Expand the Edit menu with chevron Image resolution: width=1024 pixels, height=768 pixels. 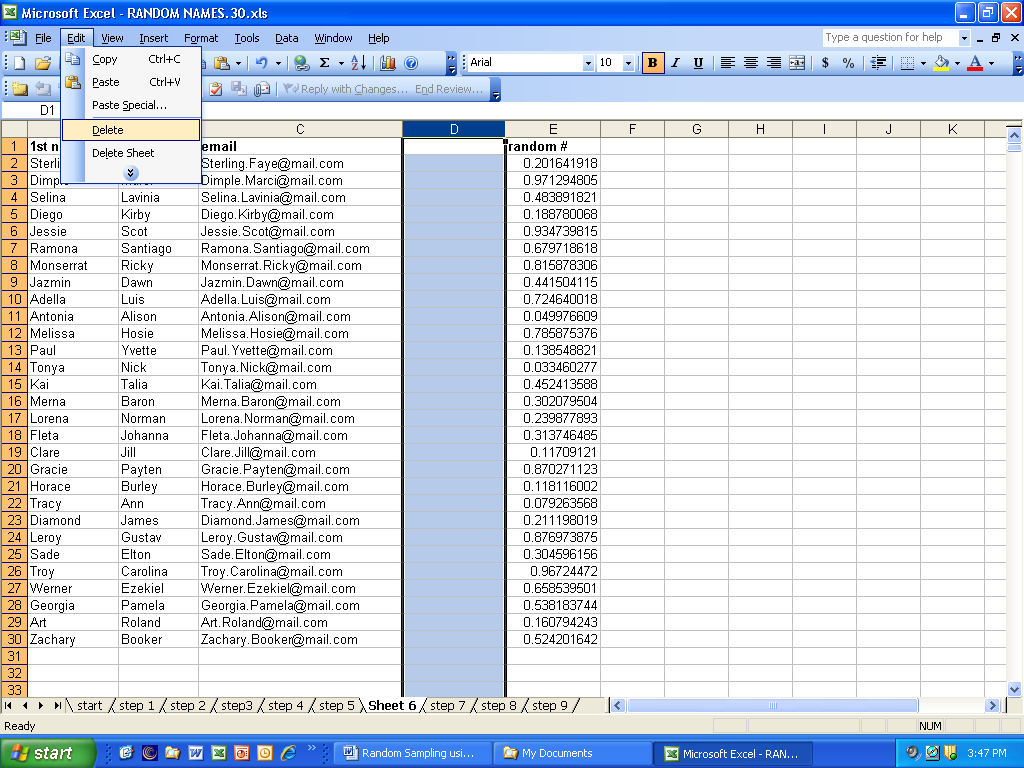[131, 173]
